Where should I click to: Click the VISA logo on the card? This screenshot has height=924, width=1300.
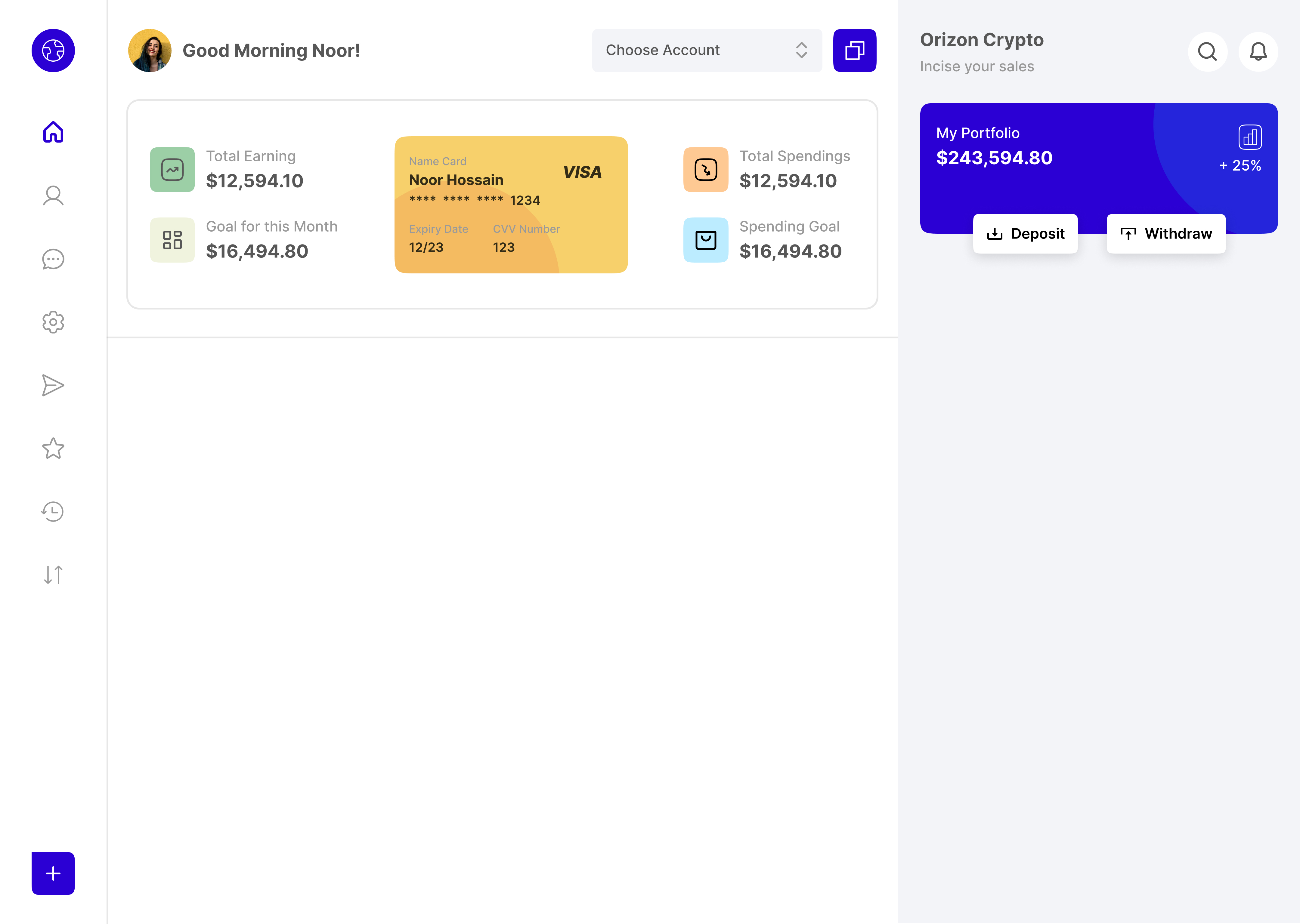[582, 172]
